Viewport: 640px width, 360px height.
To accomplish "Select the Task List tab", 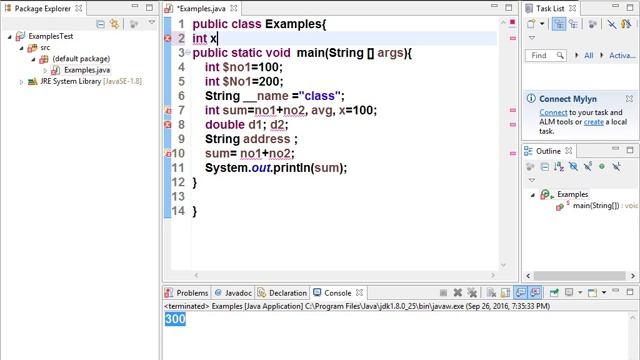I will point(550,8).
